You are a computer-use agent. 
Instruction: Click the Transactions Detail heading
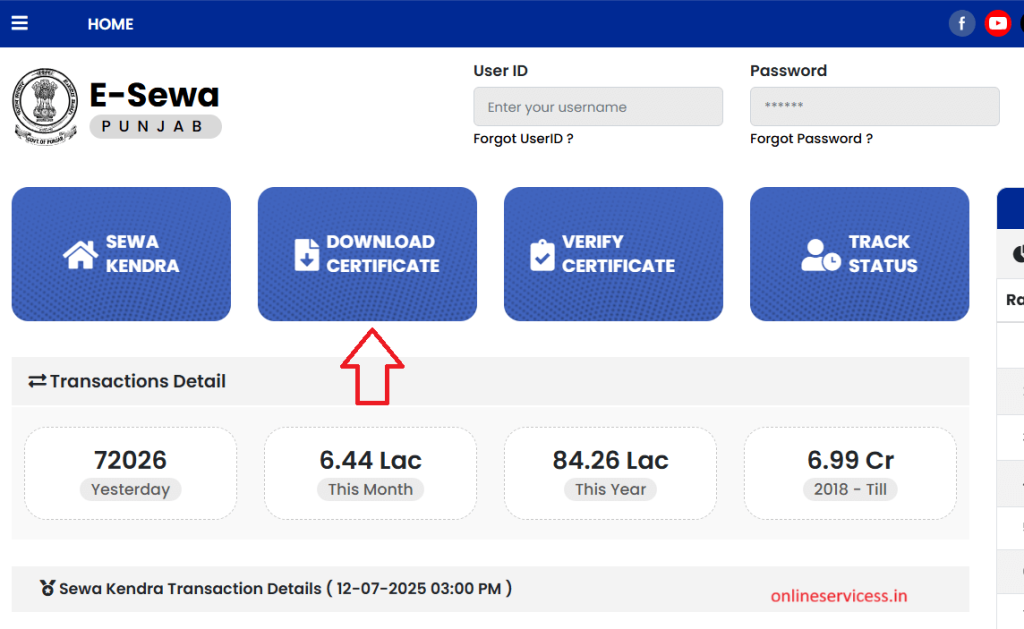tap(138, 381)
